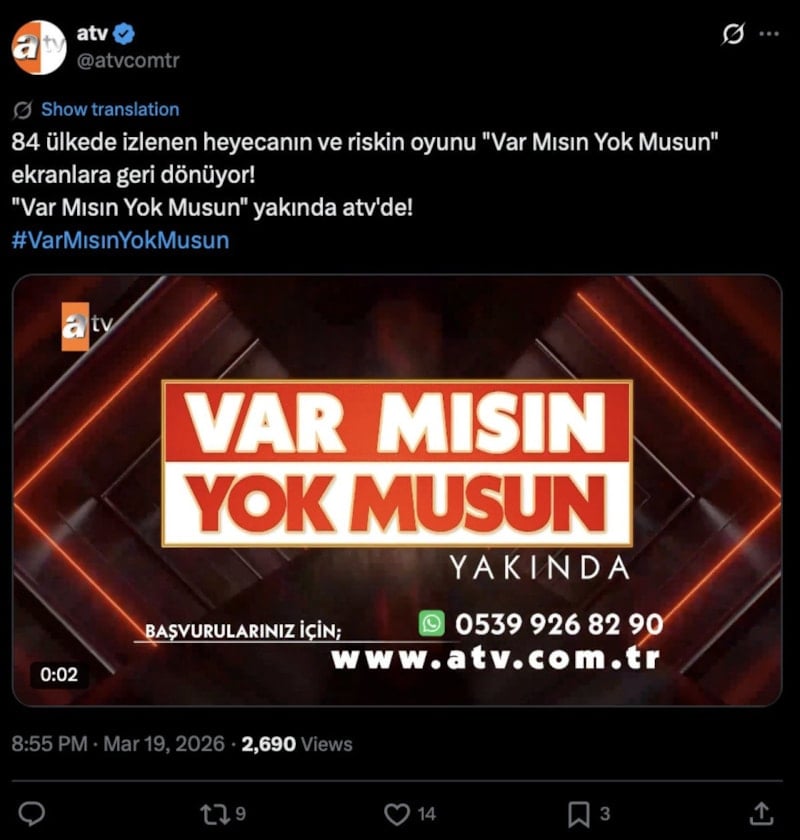This screenshot has width=800, height=840.
Task: Click the WhatsApp icon in the video
Action: pos(431,623)
